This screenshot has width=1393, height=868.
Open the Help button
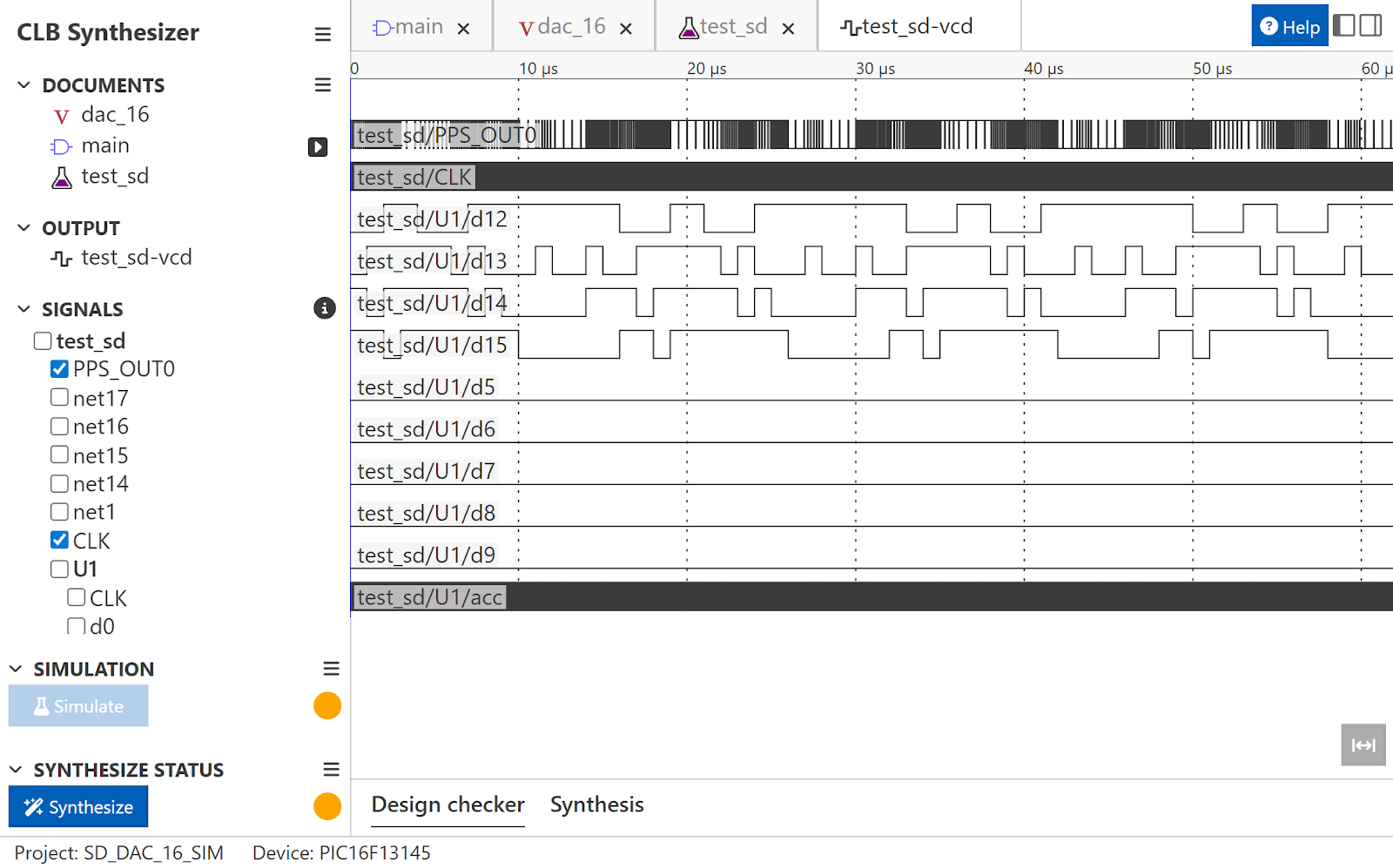tap(1289, 27)
